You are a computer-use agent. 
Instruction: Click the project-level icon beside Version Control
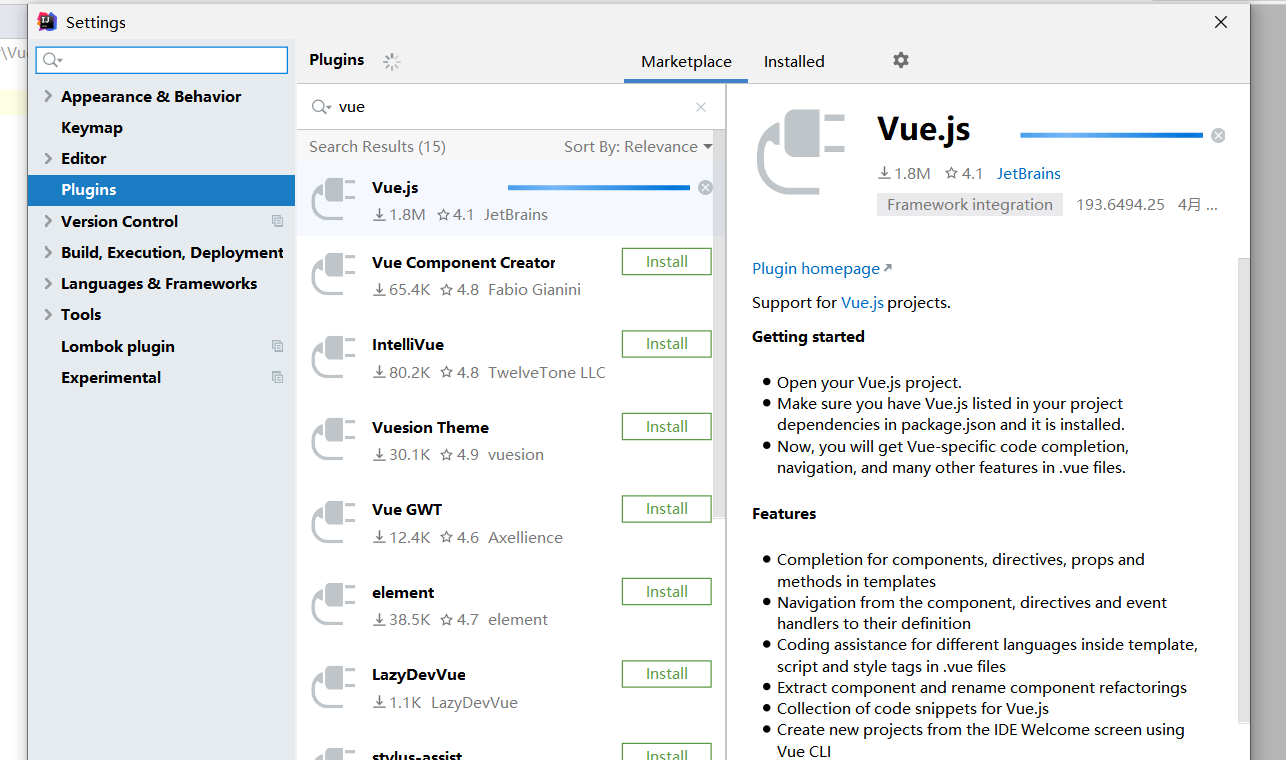[x=278, y=221]
